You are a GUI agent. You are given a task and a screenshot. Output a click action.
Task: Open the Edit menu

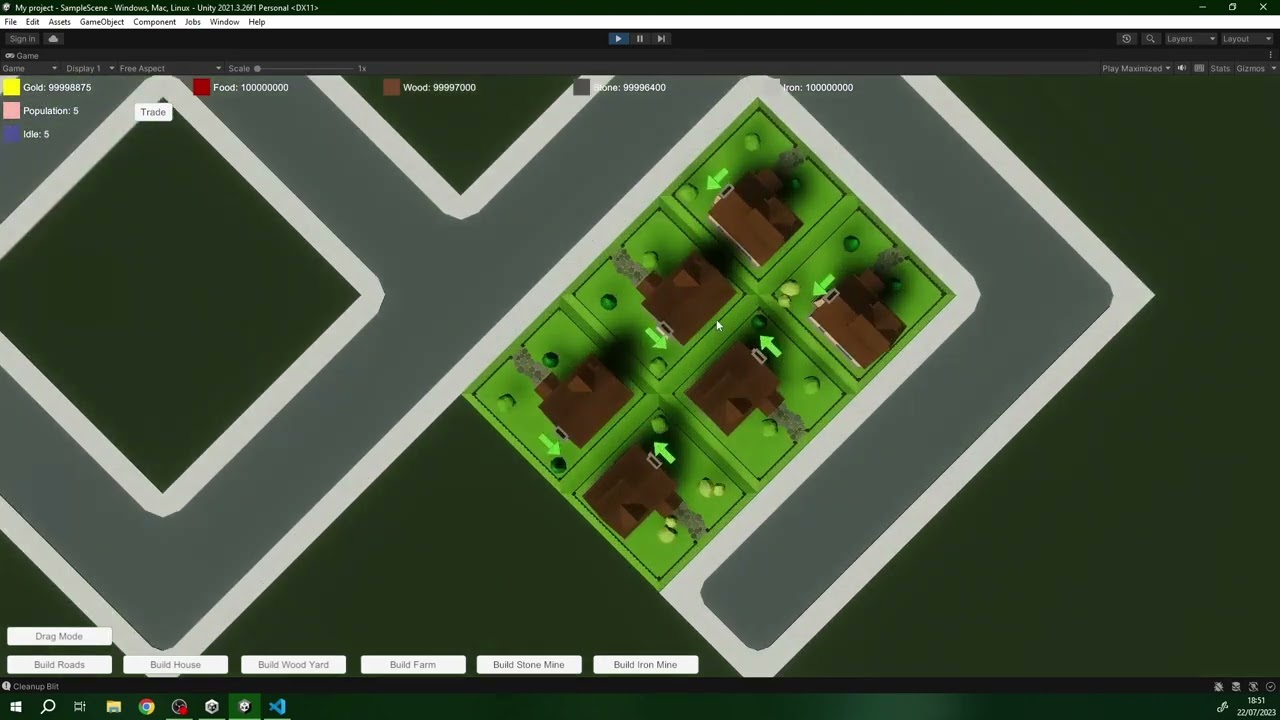[33, 22]
